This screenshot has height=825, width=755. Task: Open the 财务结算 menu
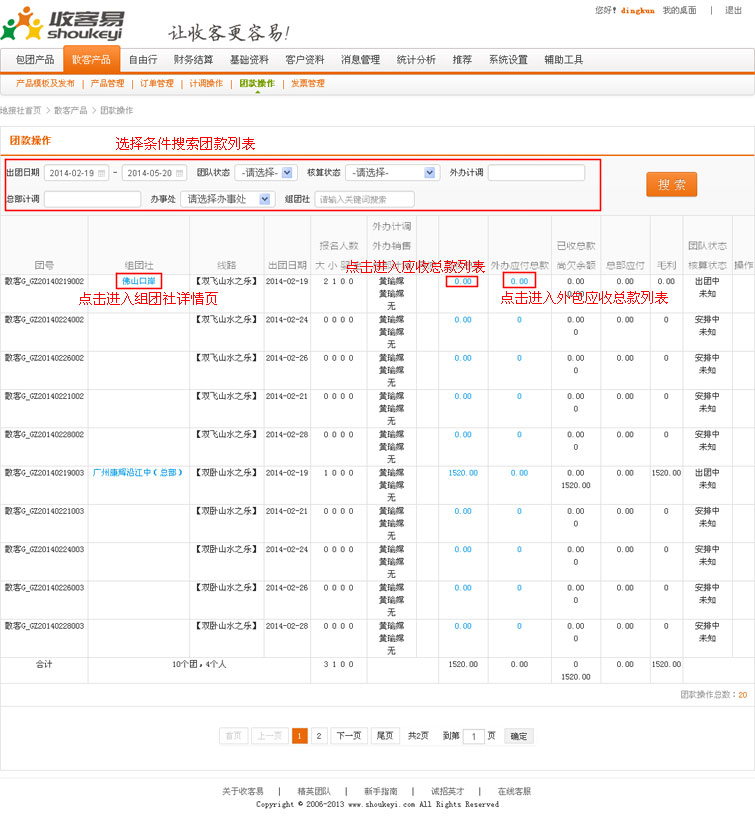coord(193,60)
